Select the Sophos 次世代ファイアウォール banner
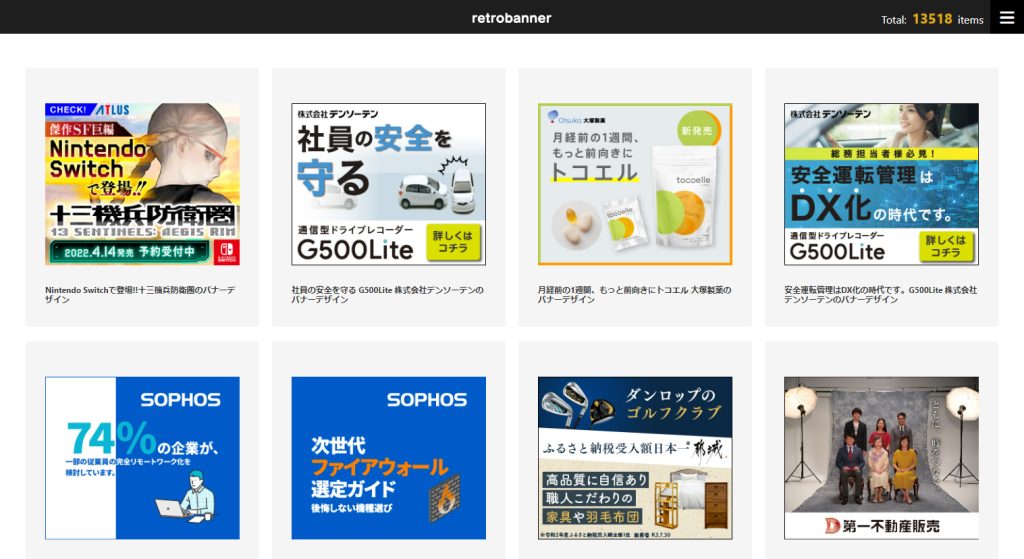This screenshot has height=559, width=1024. pos(388,458)
